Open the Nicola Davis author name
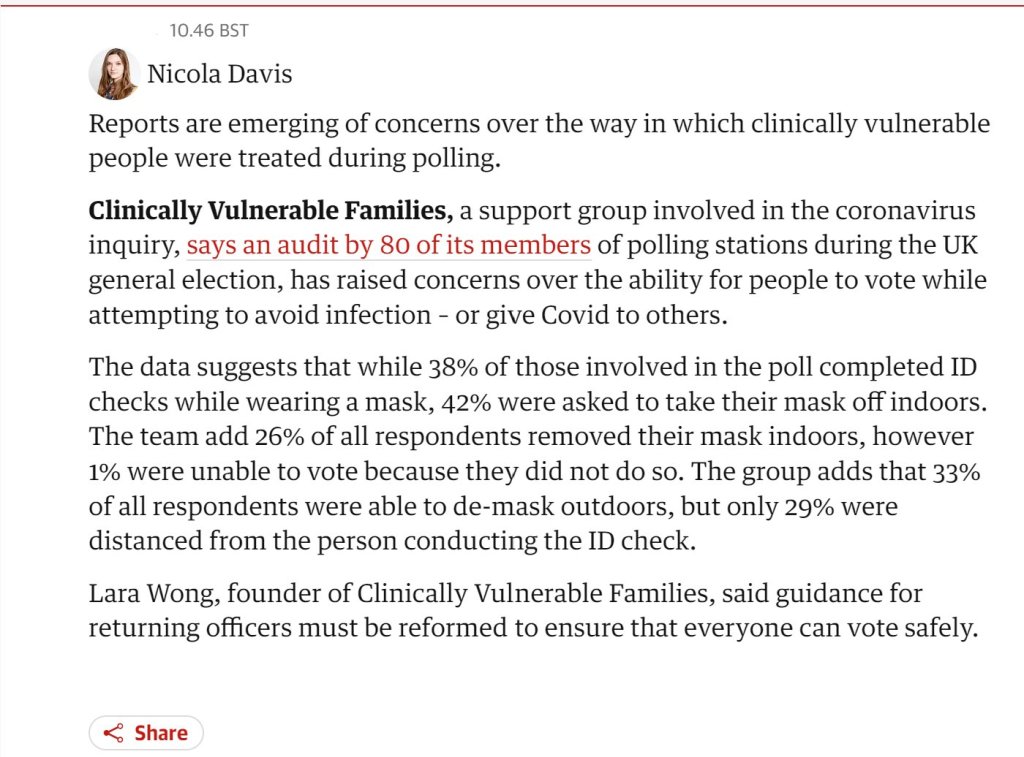Viewport: 1024px width, 757px height. pos(219,74)
